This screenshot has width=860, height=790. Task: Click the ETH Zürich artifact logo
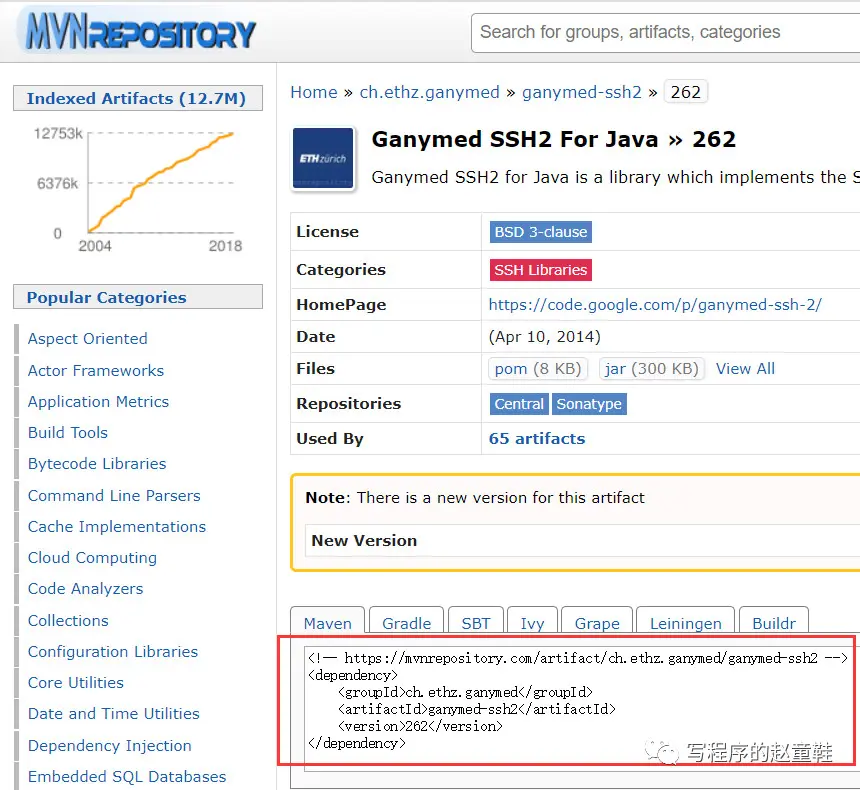click(323, 158)
